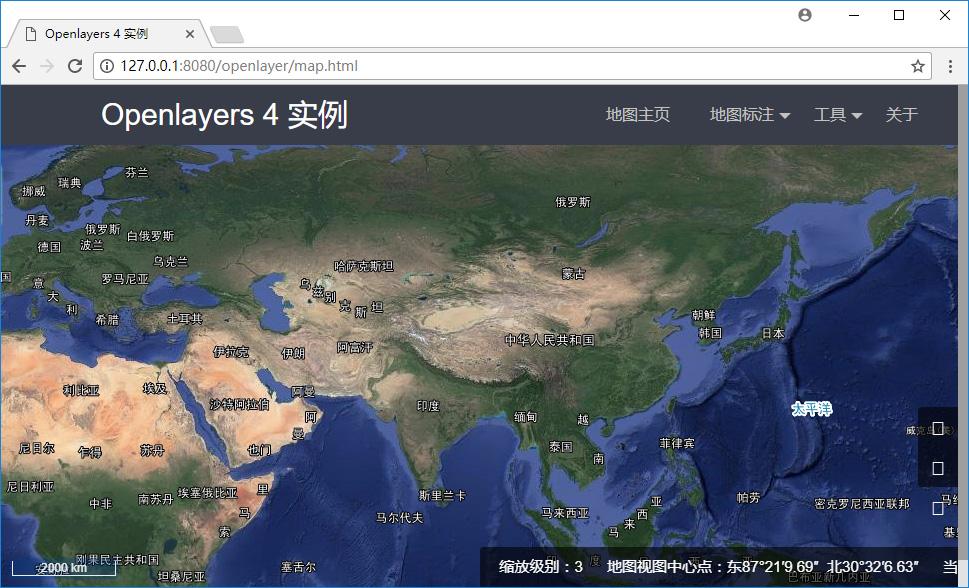Select the Openlayers 4 实例 browser tab
Screen dimensions: 969x588
point(108,33)
